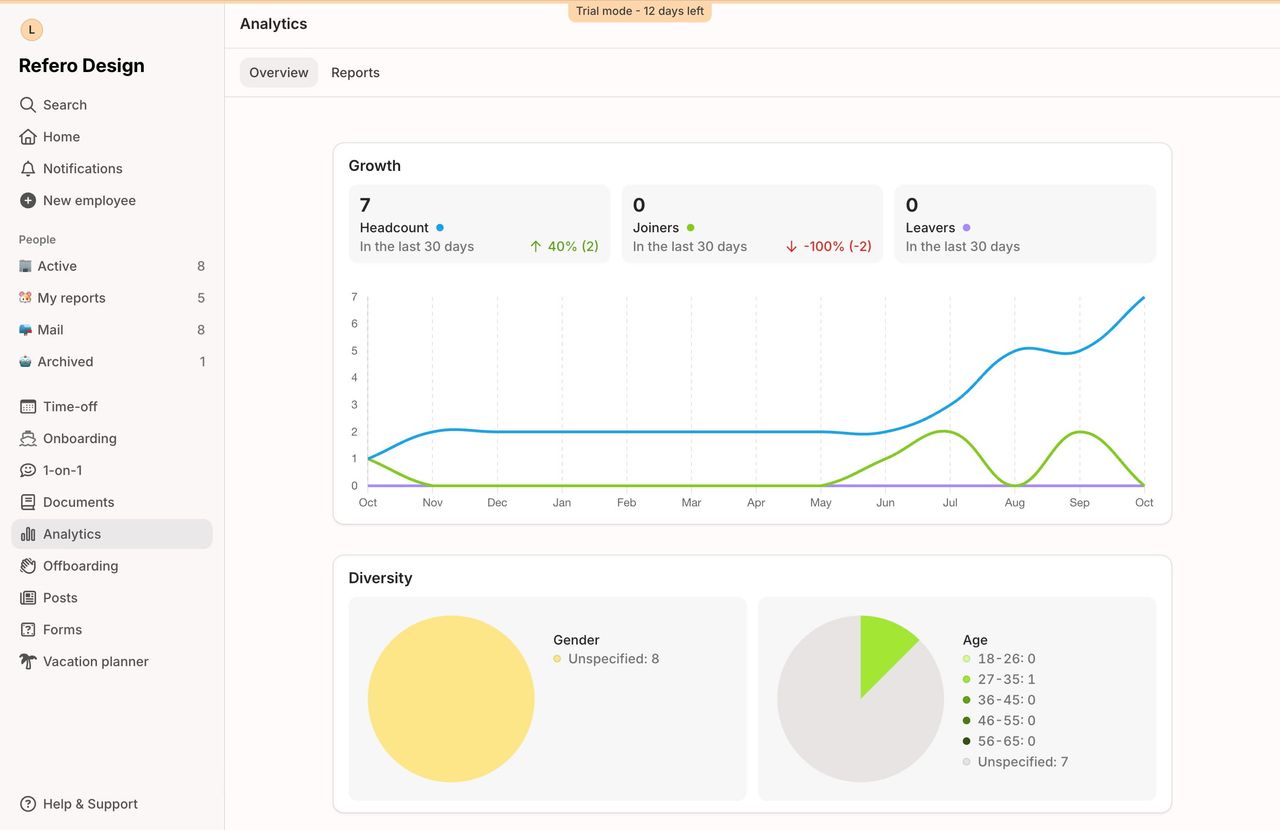Select the Overview tab
This screenshot has width=1280, height=830.
coord(279,73)
